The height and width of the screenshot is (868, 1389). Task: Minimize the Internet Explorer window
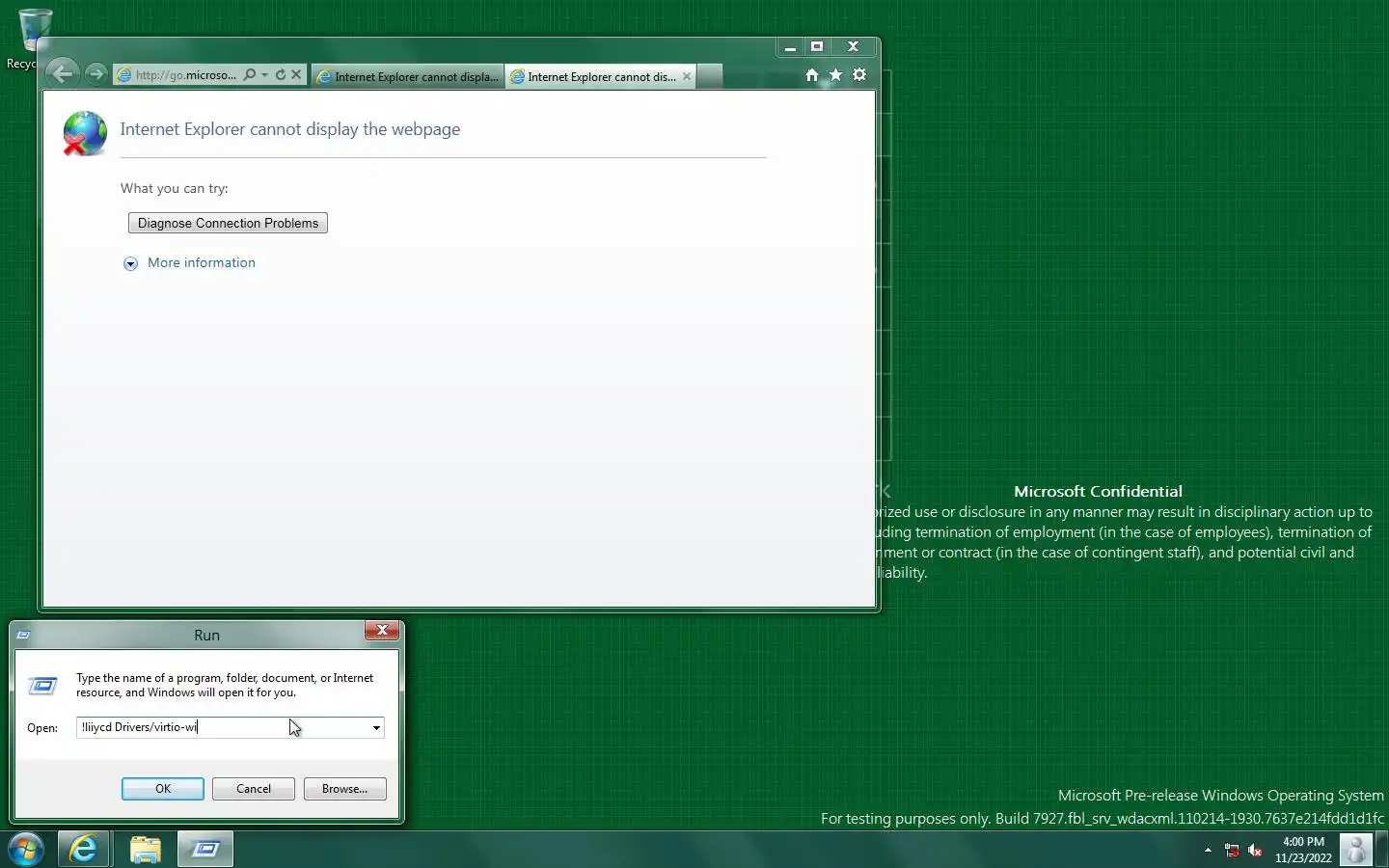pyautogui.click(x=790, y=46)
